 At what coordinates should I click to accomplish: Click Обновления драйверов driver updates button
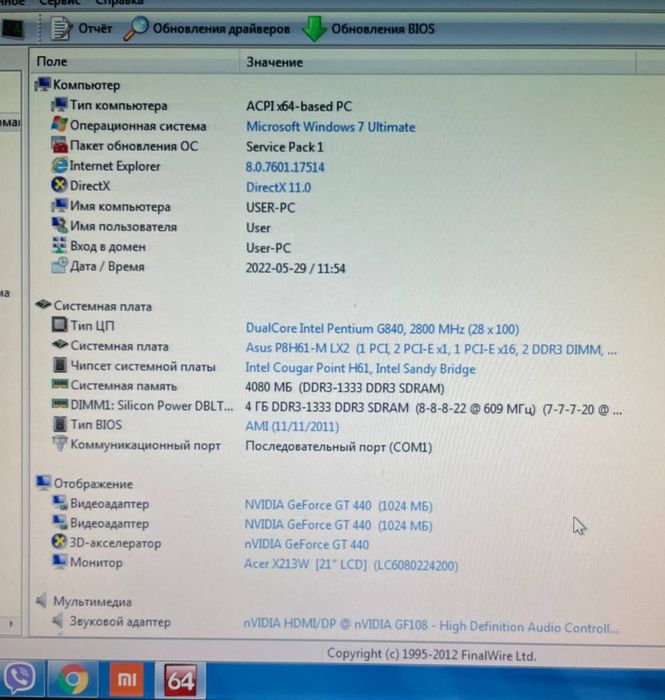(207, 29)
